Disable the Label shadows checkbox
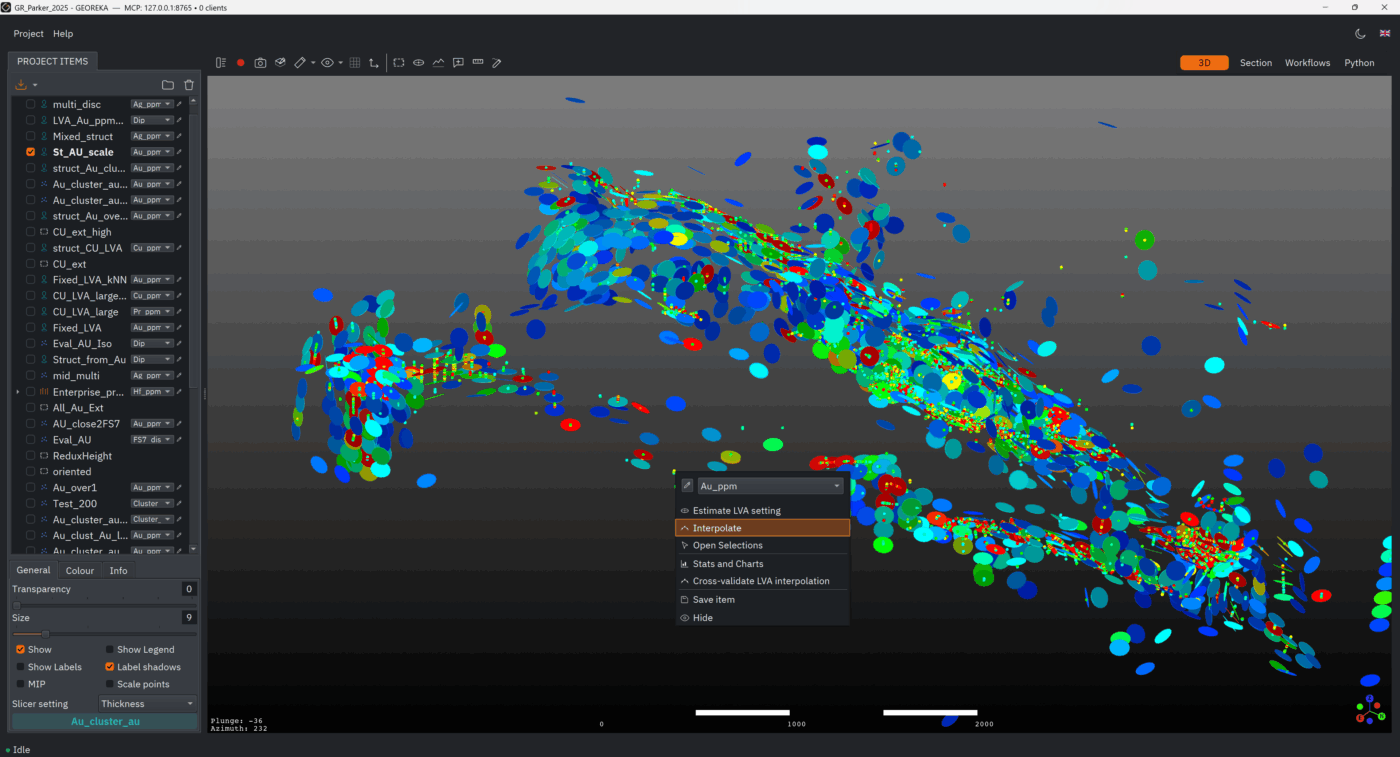This screenshot has width=1400, height=757. (x=110, y=667)
